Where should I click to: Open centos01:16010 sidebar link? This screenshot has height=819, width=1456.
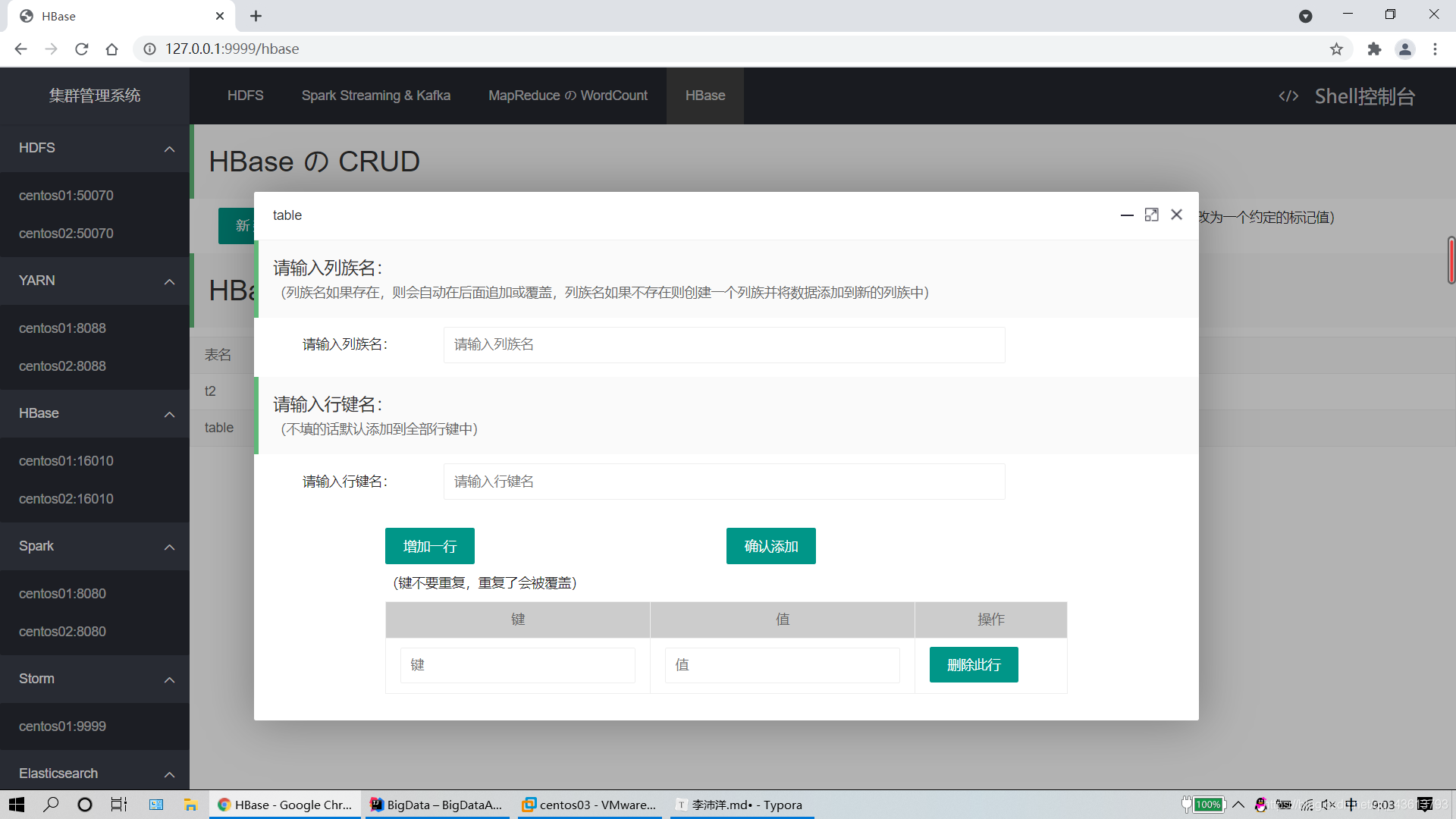(x=66, y=461)
